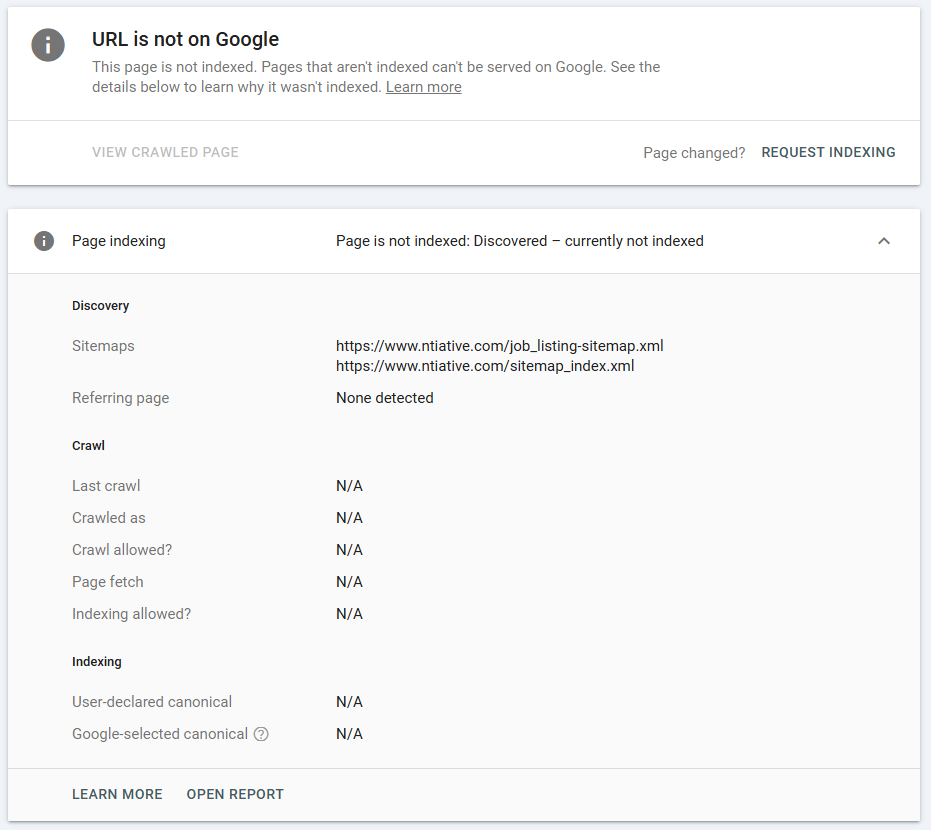Click the Last crawl label

tap(106, 486)
